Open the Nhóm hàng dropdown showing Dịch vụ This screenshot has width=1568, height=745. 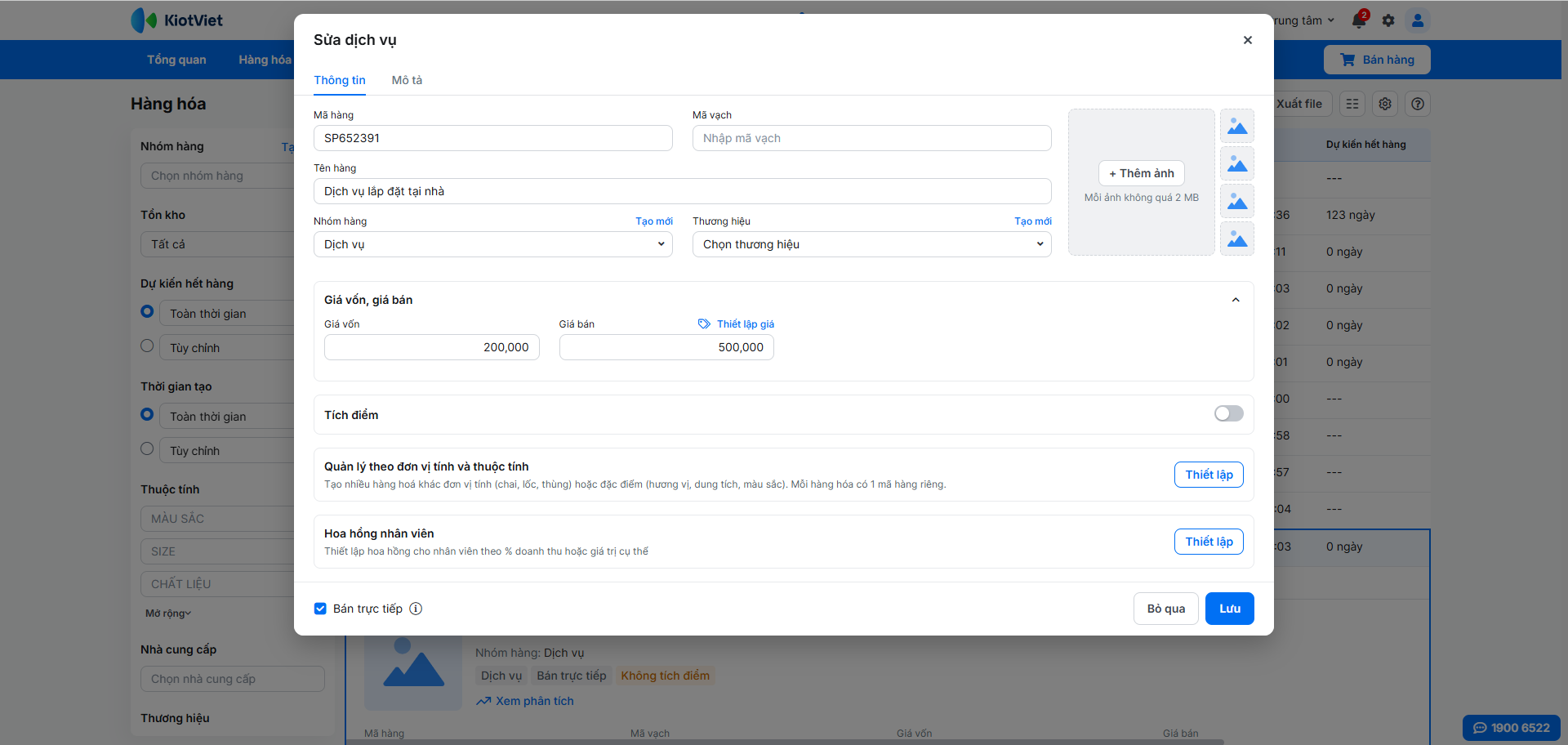click(493, 244)
